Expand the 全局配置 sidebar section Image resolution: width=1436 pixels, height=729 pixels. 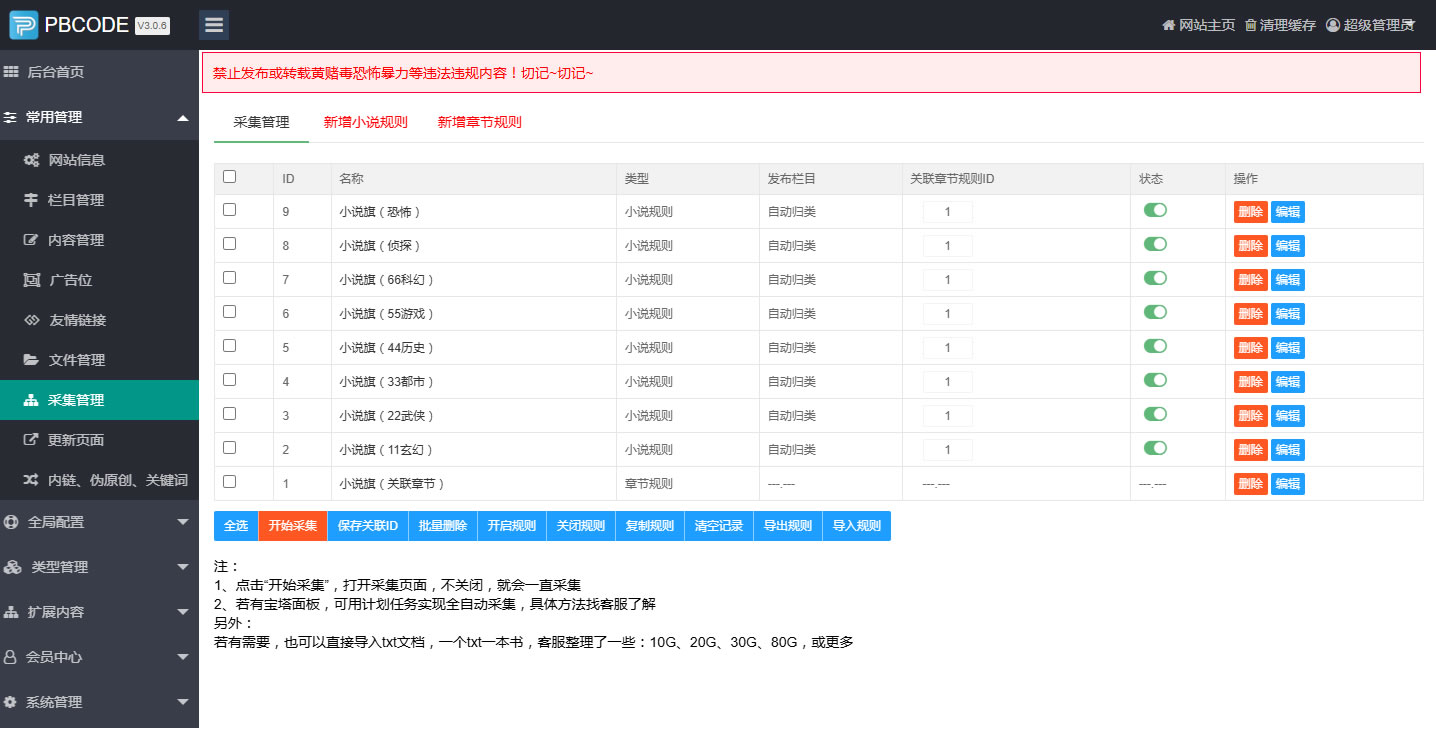[182, 522]
